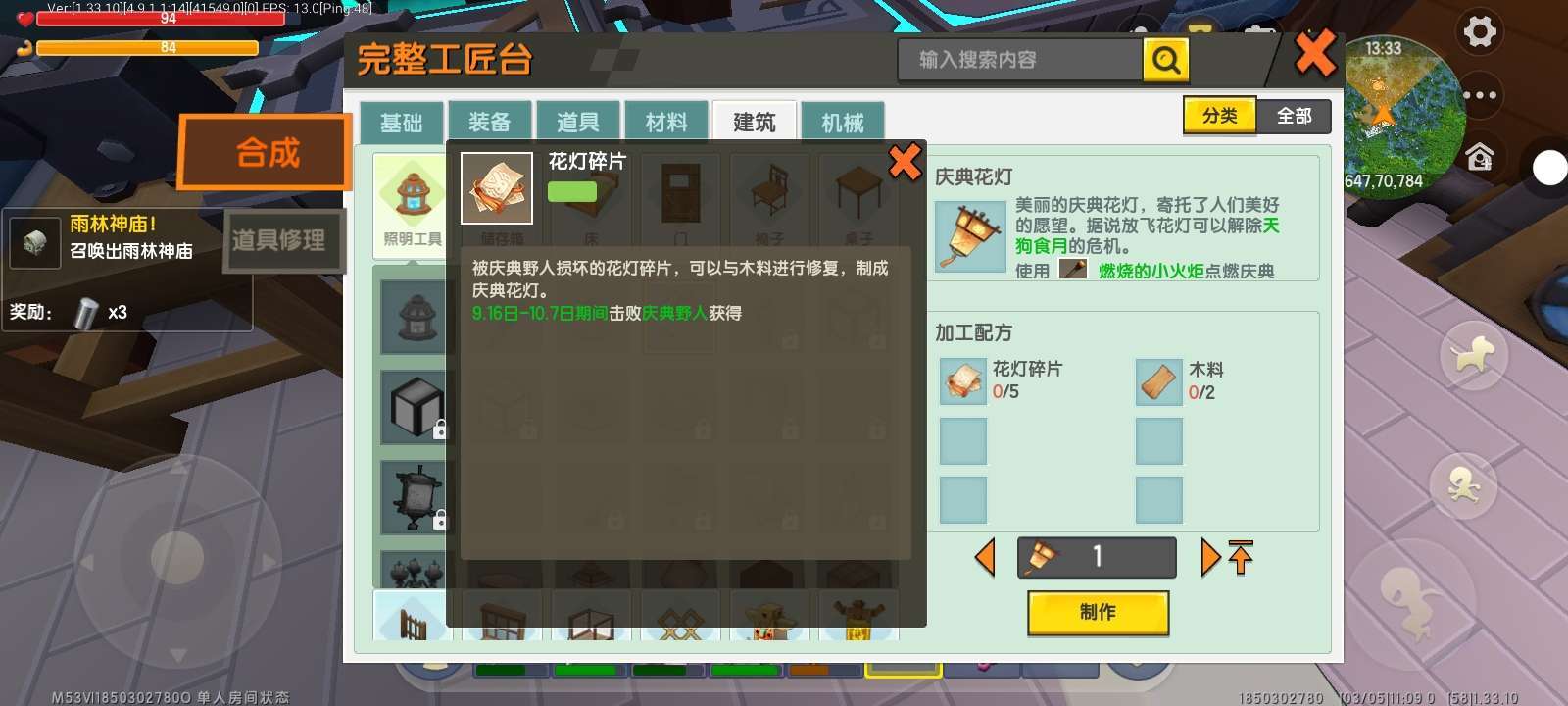Viewport: 1568px width, 706px height.
Task: Toggle the 全部 all-items view
Action: point(1294,116)
